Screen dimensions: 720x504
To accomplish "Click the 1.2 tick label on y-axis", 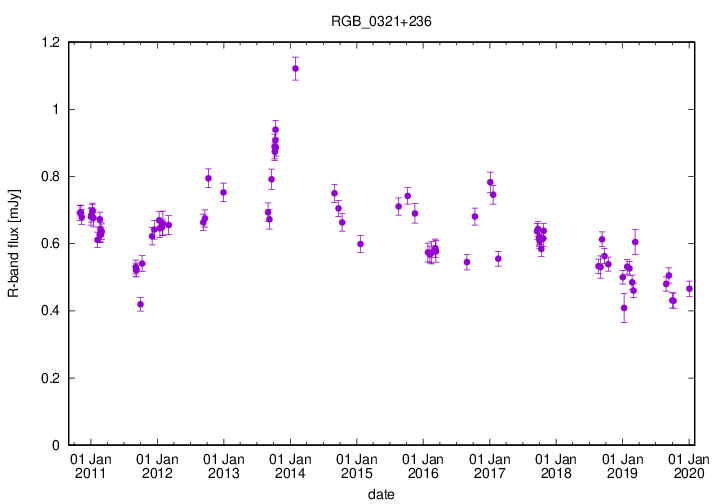I will (49, 42).
